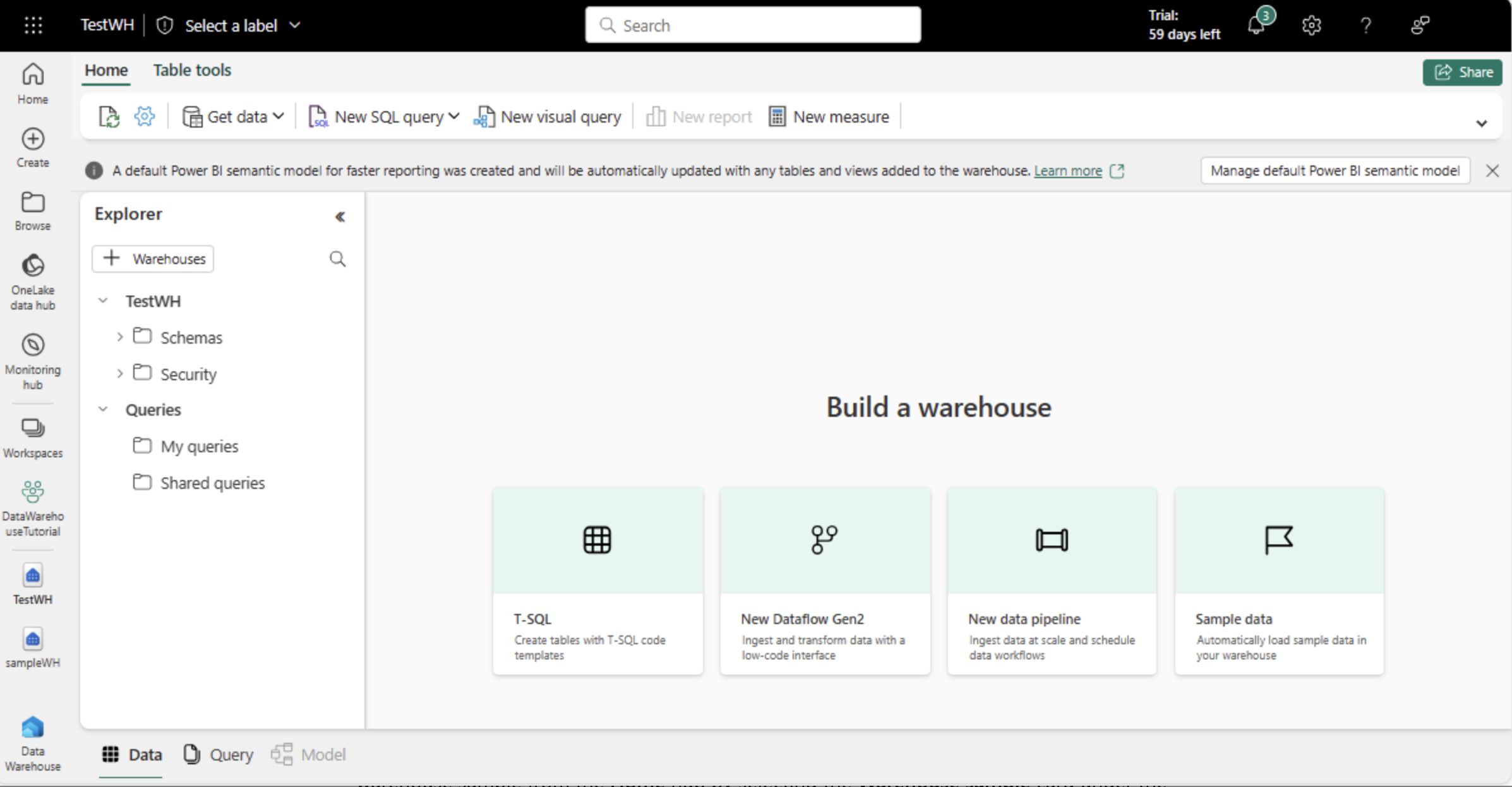Switch to the Home ribbon tab

[106, 70]
